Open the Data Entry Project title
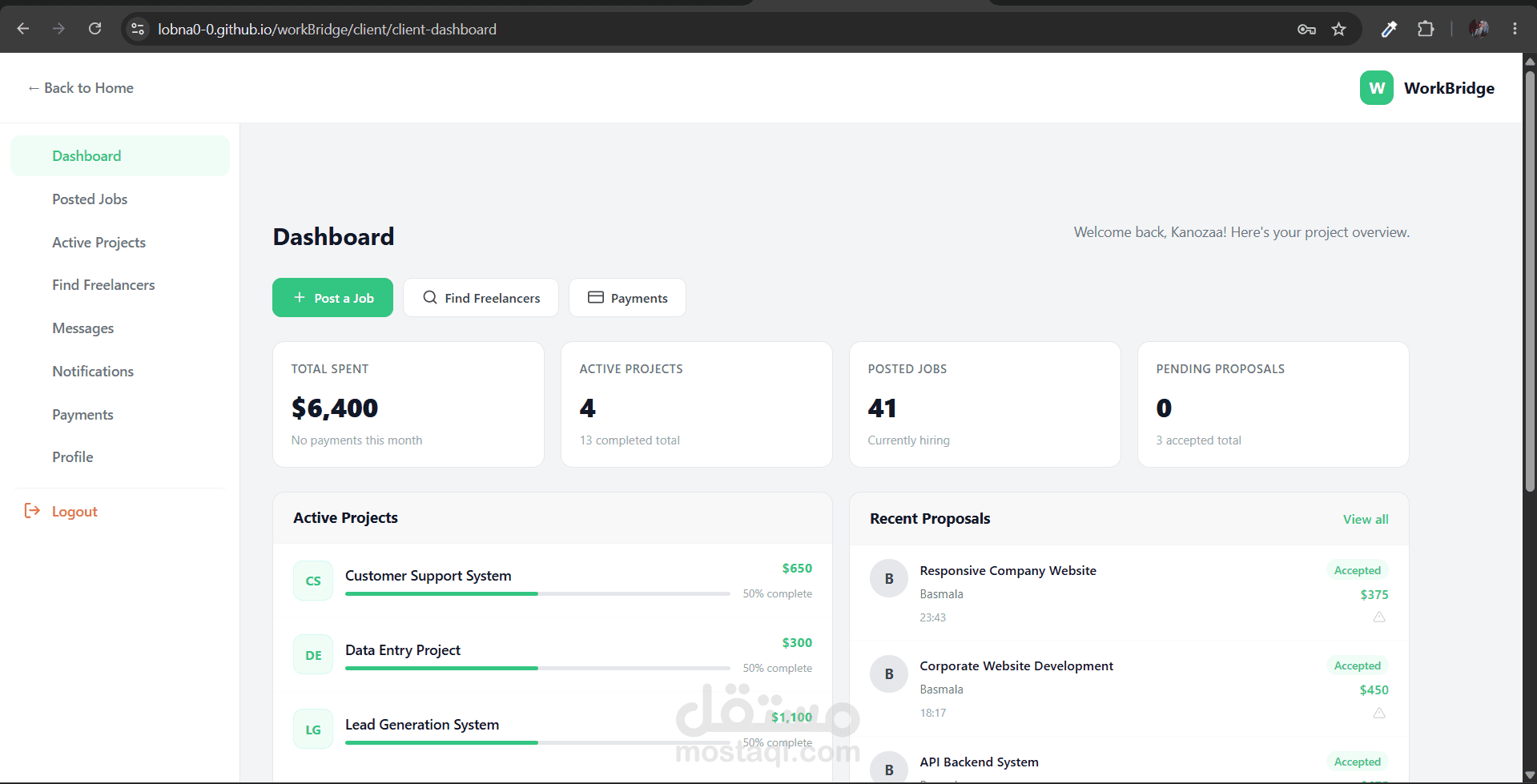The width and height of the screenshot is (1537, 784). [x=403, y=650]
